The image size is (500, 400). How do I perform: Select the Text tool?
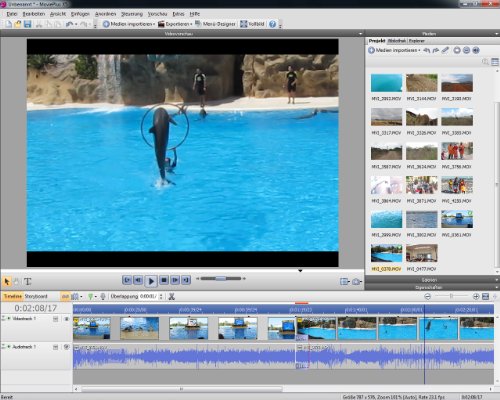click(x=28, y=282)
